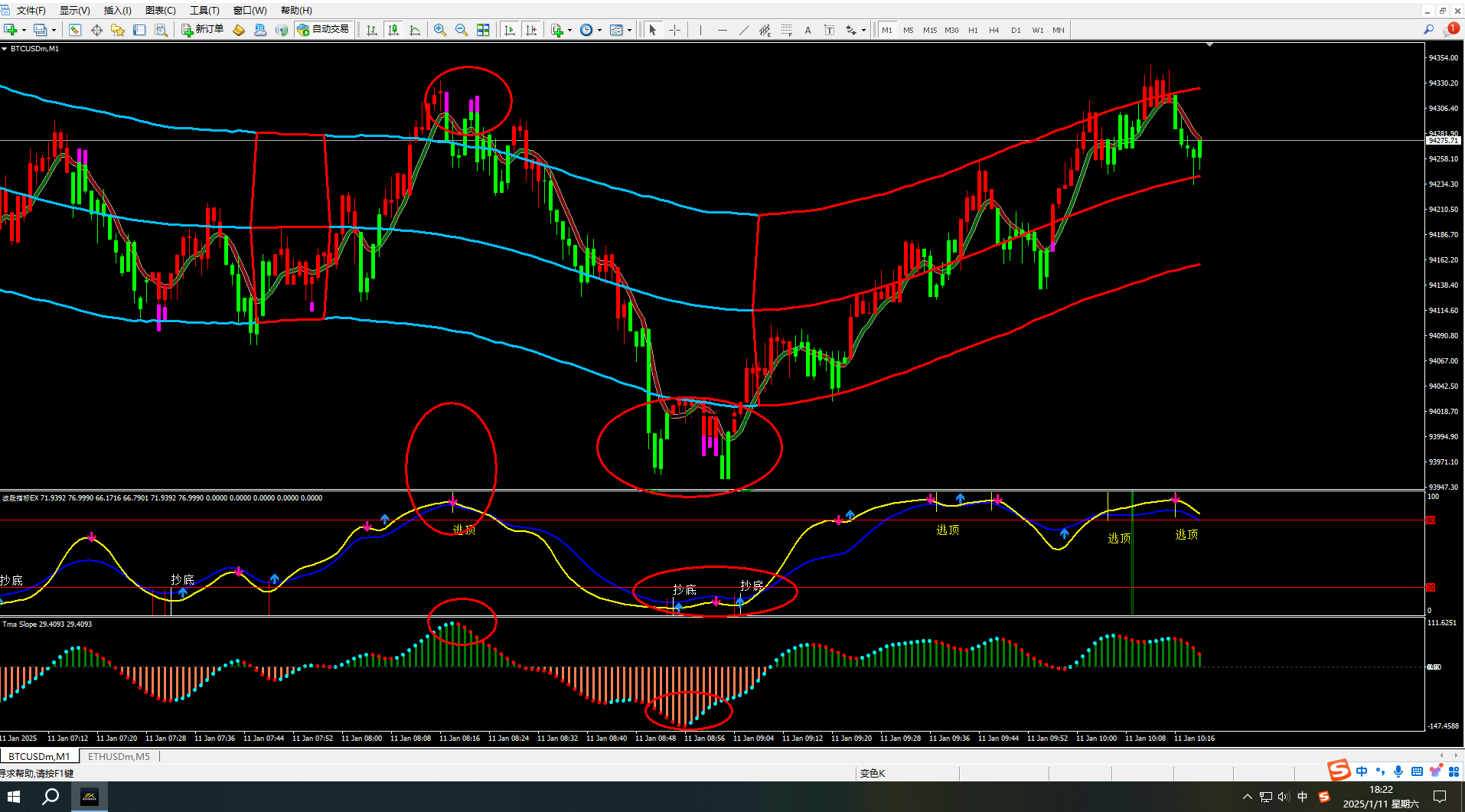Screen dimensions: 1465x812
Task: Open the 文件(F) menu
Action: pyautogui.click(x=31, y=11)
